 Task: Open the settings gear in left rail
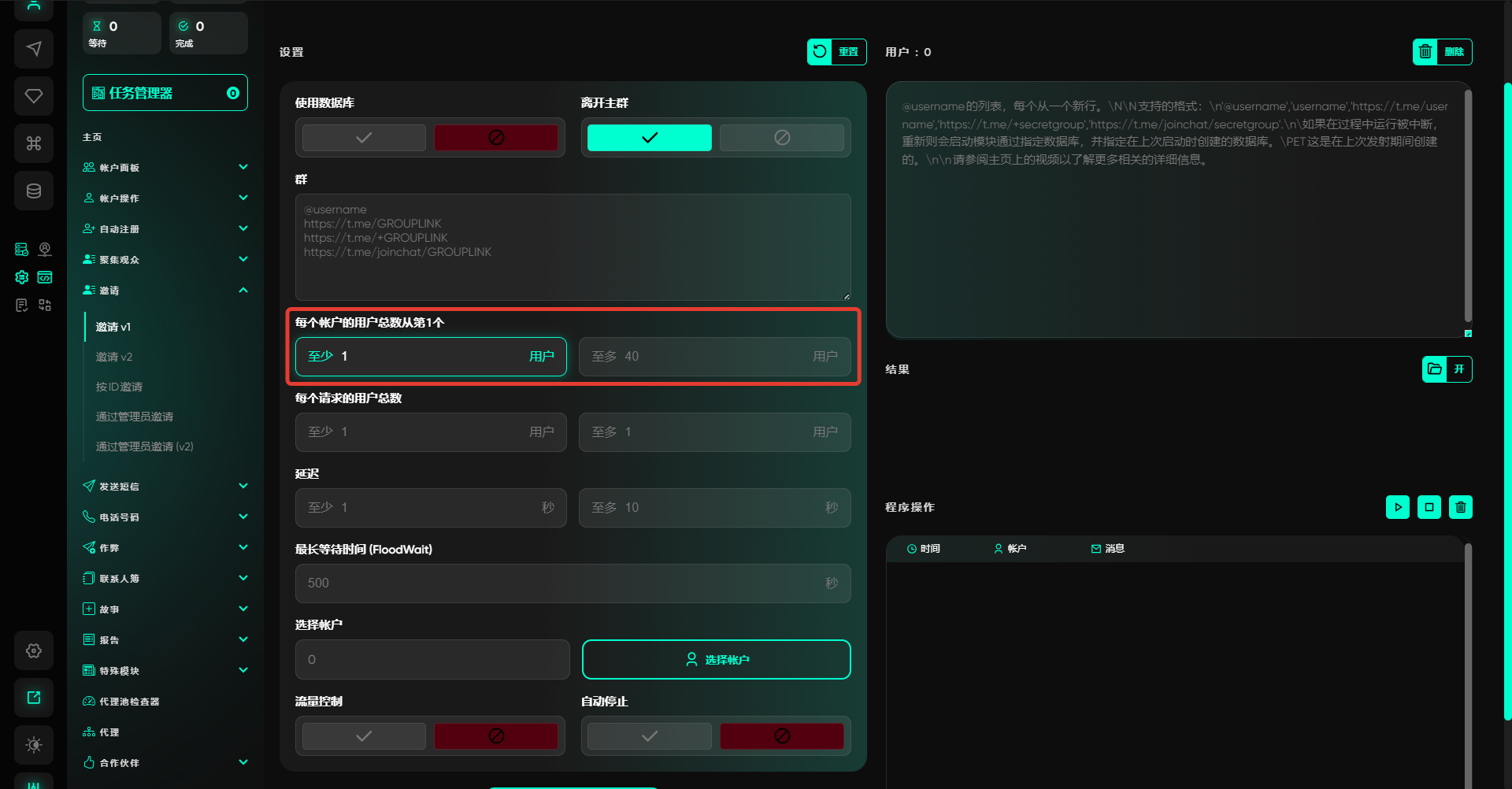click(34, 650)
